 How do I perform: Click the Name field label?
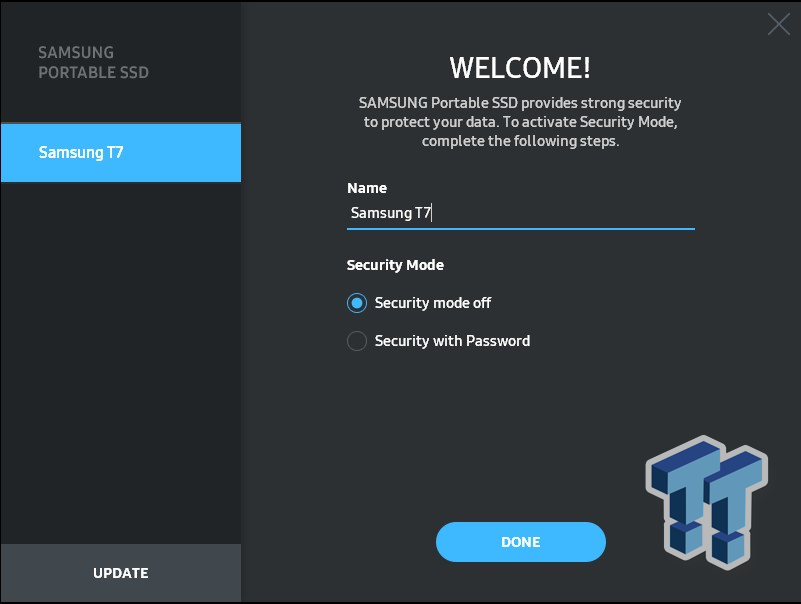click(x=367, y=188)
